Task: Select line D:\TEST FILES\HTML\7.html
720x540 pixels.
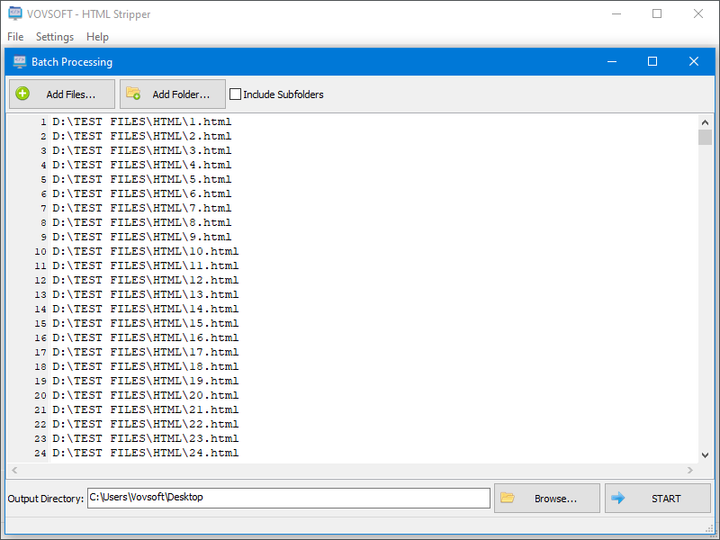Action: coord(142,208)
